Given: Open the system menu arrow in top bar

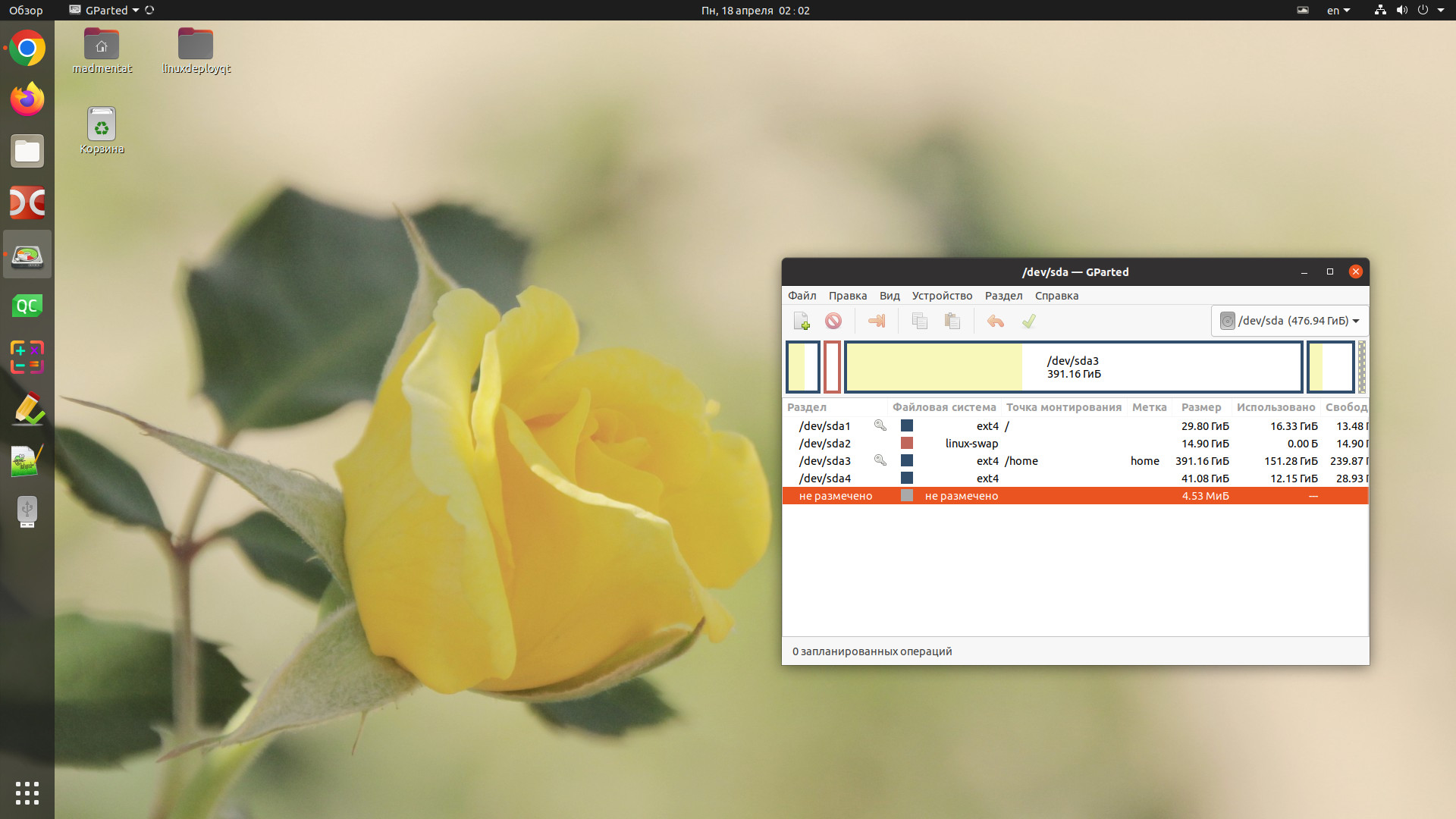Looking at the screenshot, I should [1441, 11].
